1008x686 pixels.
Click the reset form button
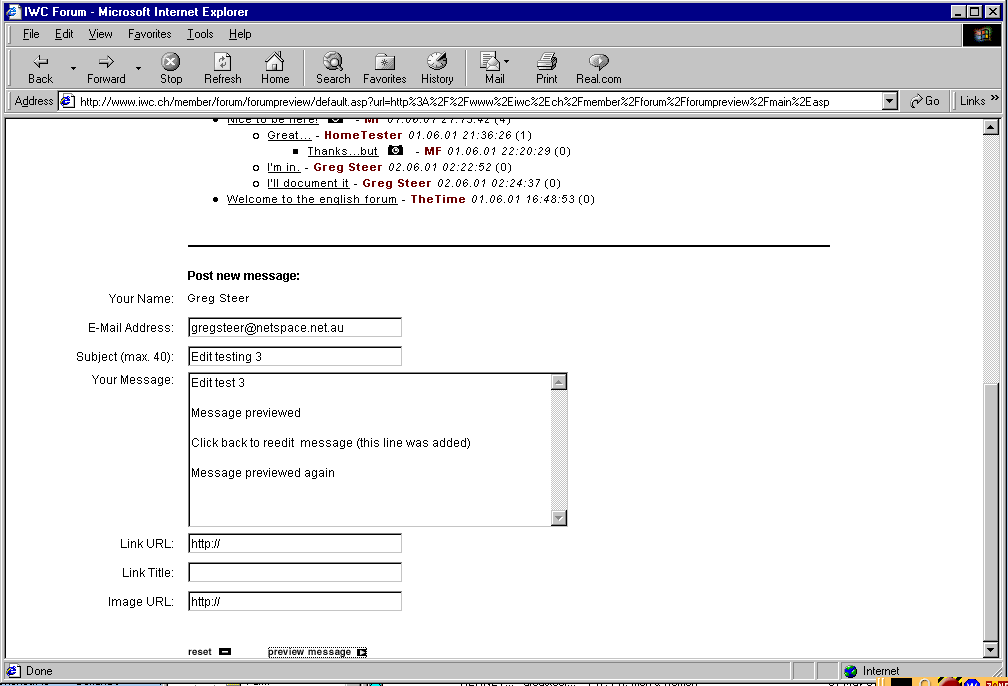pyautogui.click(x=209, y=651)
